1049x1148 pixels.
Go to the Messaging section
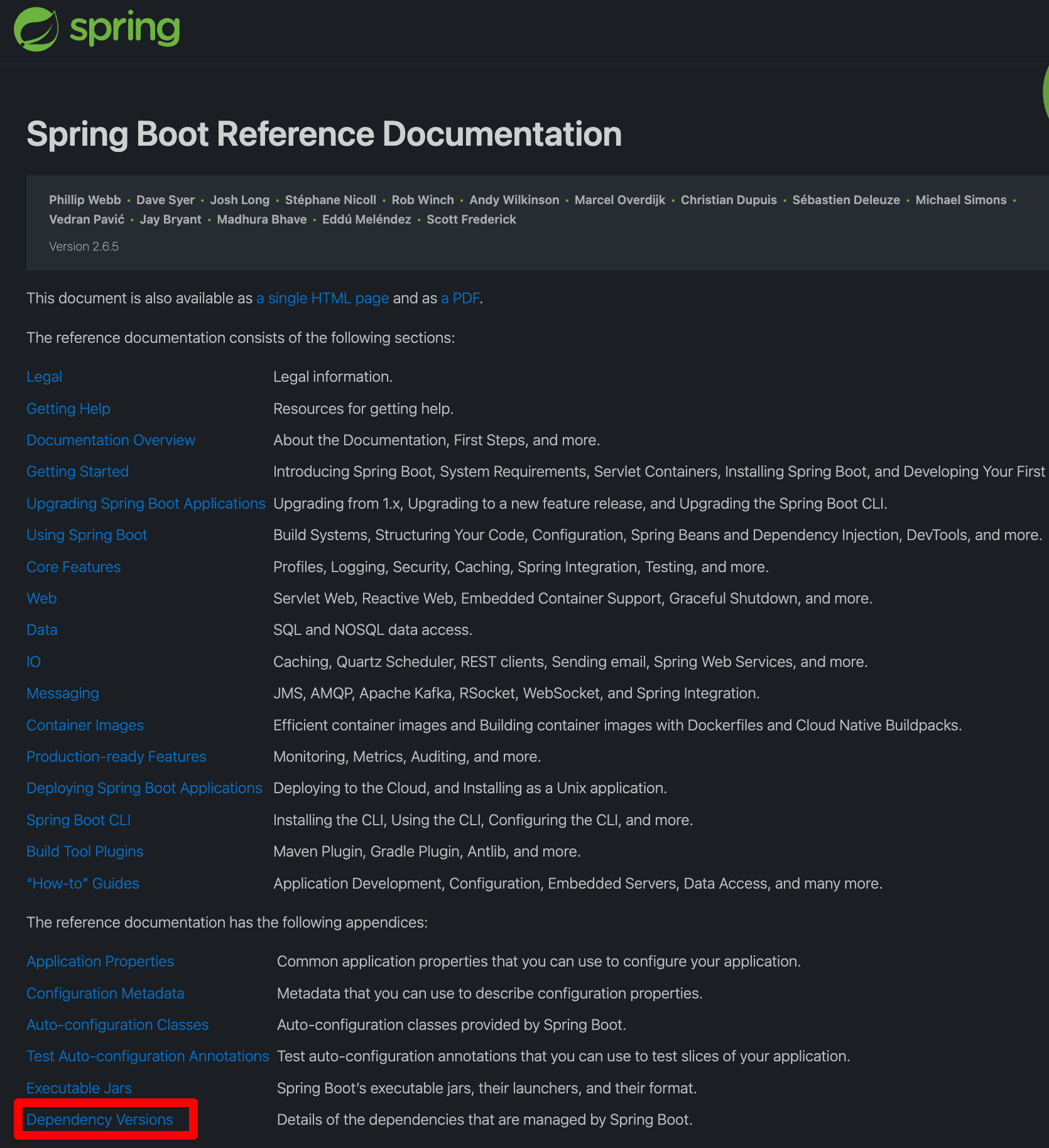tap(62, 693)
